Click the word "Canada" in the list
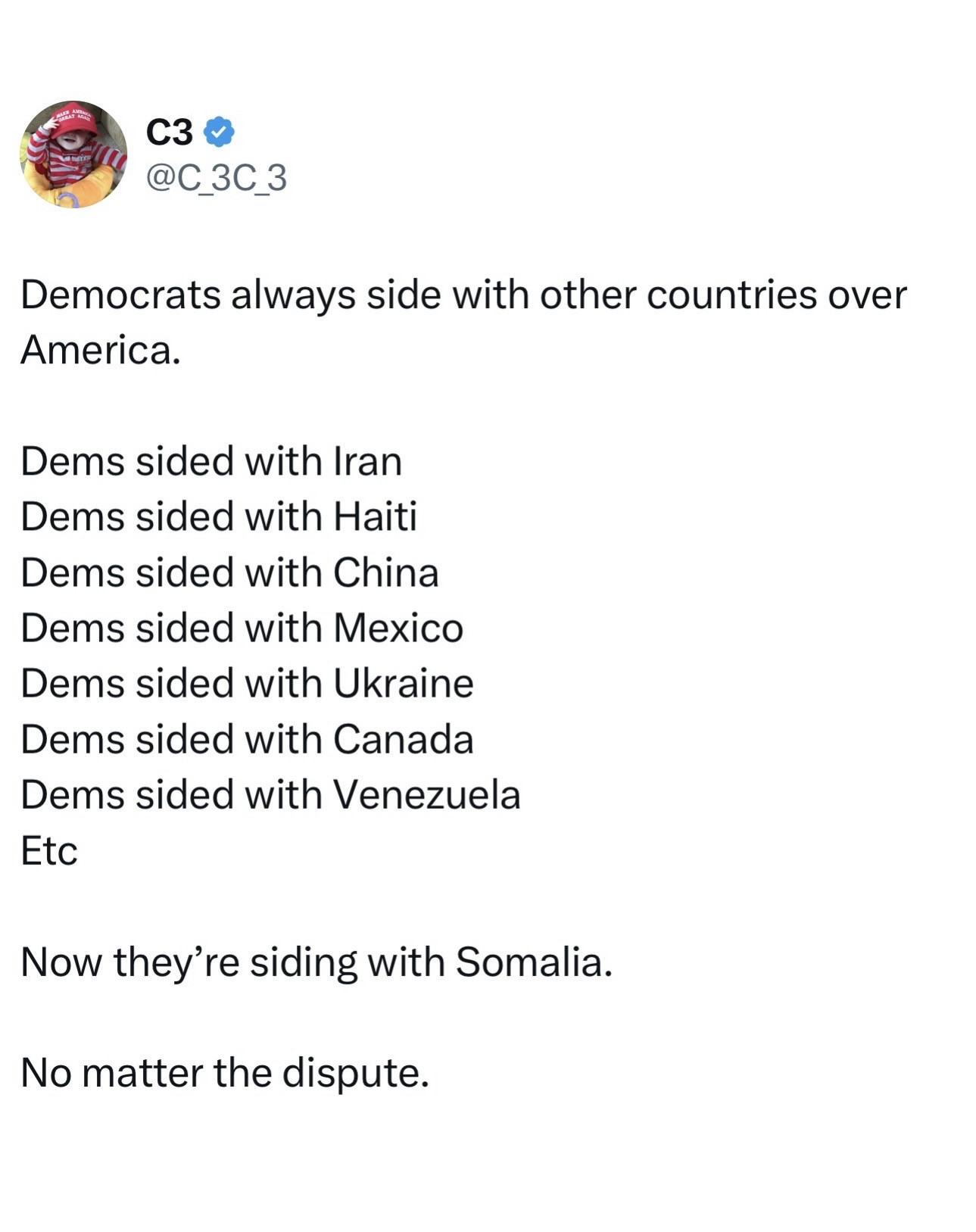Image resolution: width=976 pixels, height=1232 pixels. coord(403,739)
